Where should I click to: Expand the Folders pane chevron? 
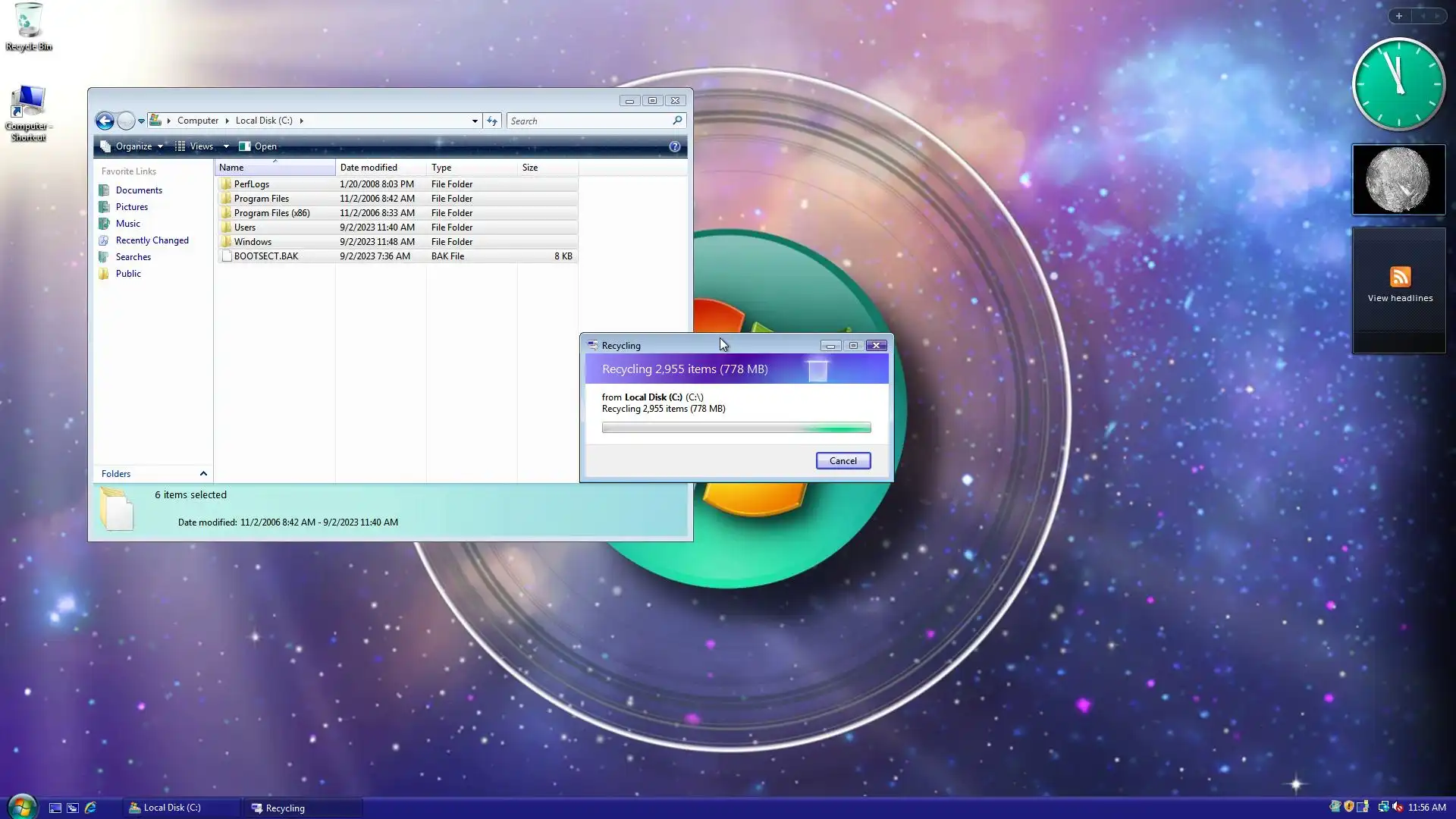pyautogui.click(x=203, y=474)
